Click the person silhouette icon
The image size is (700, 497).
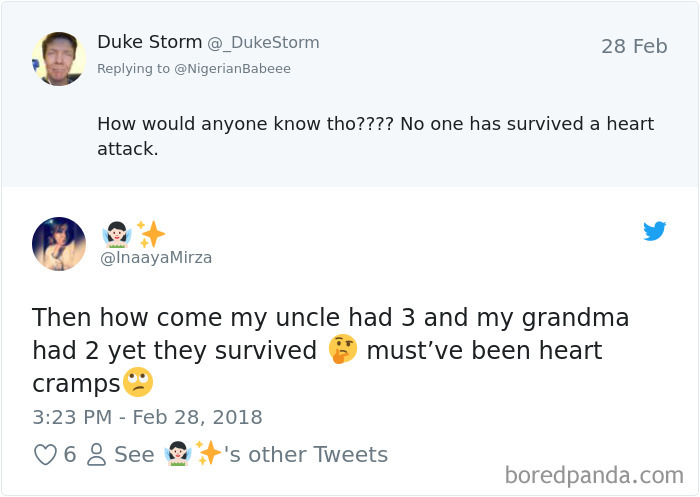[x=97, y=455]
